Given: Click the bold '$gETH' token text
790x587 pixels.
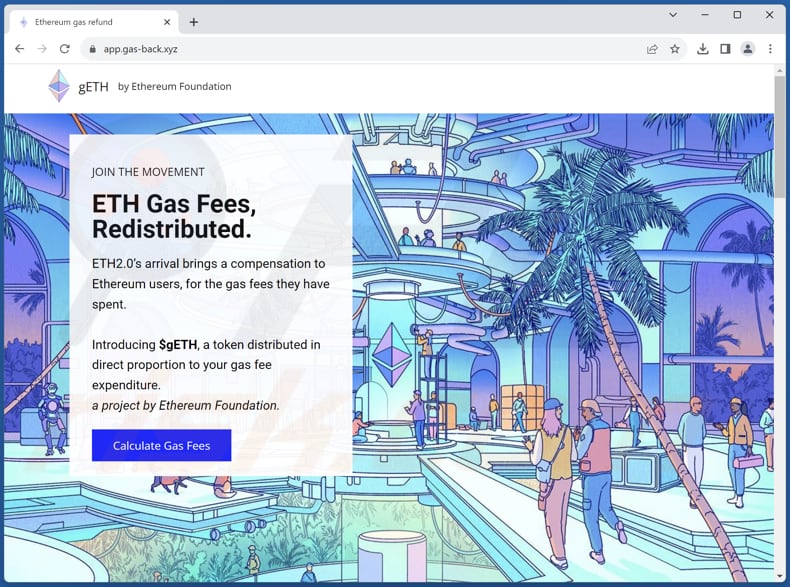Looking at the screenshot, I should 178,345.
